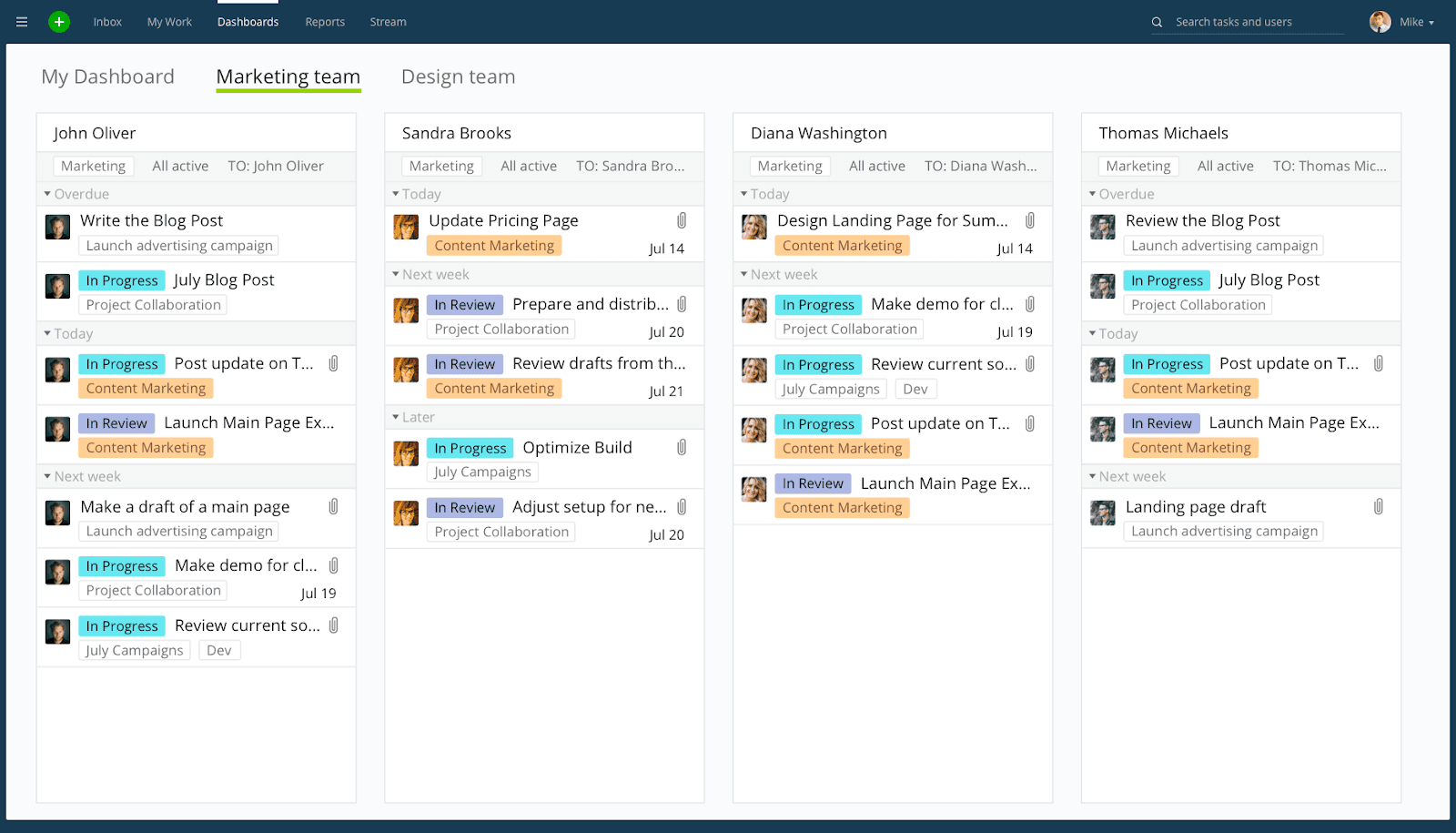Collapse Overdue section in Thomas Michaels column
Screen dimensions: 1456x833
coord(1092,194)
